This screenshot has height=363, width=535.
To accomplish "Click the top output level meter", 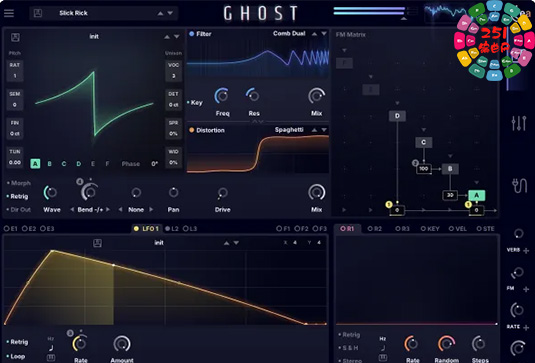I will coord(369,9).
